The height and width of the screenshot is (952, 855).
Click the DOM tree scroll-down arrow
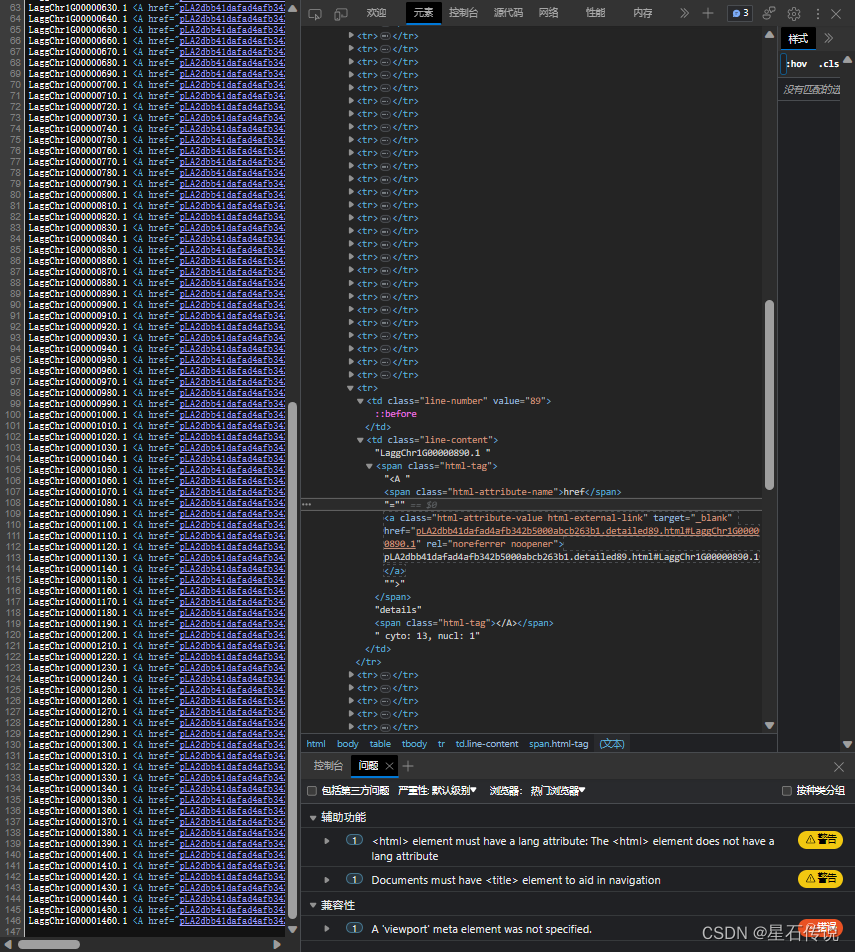[x=769, y=725]
